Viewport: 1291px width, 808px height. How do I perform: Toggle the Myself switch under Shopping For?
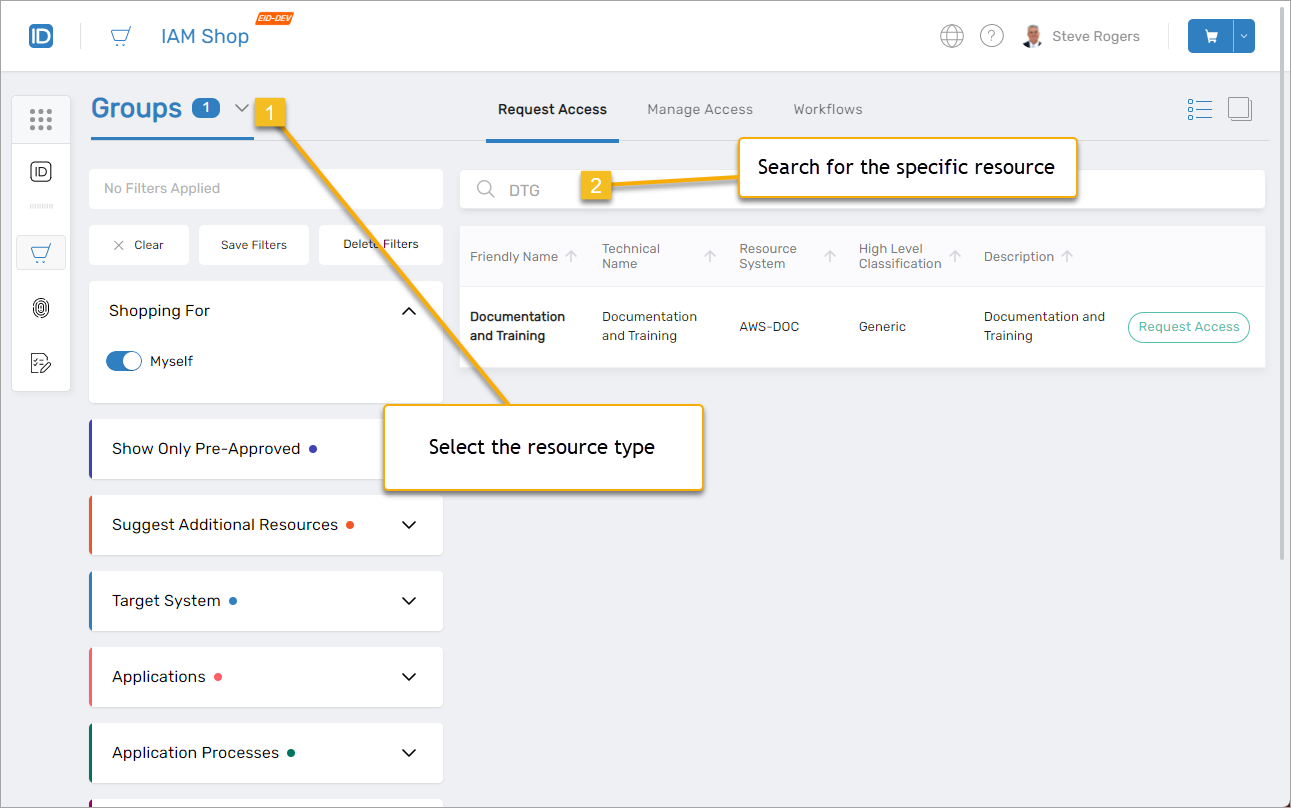click(124, 360)
